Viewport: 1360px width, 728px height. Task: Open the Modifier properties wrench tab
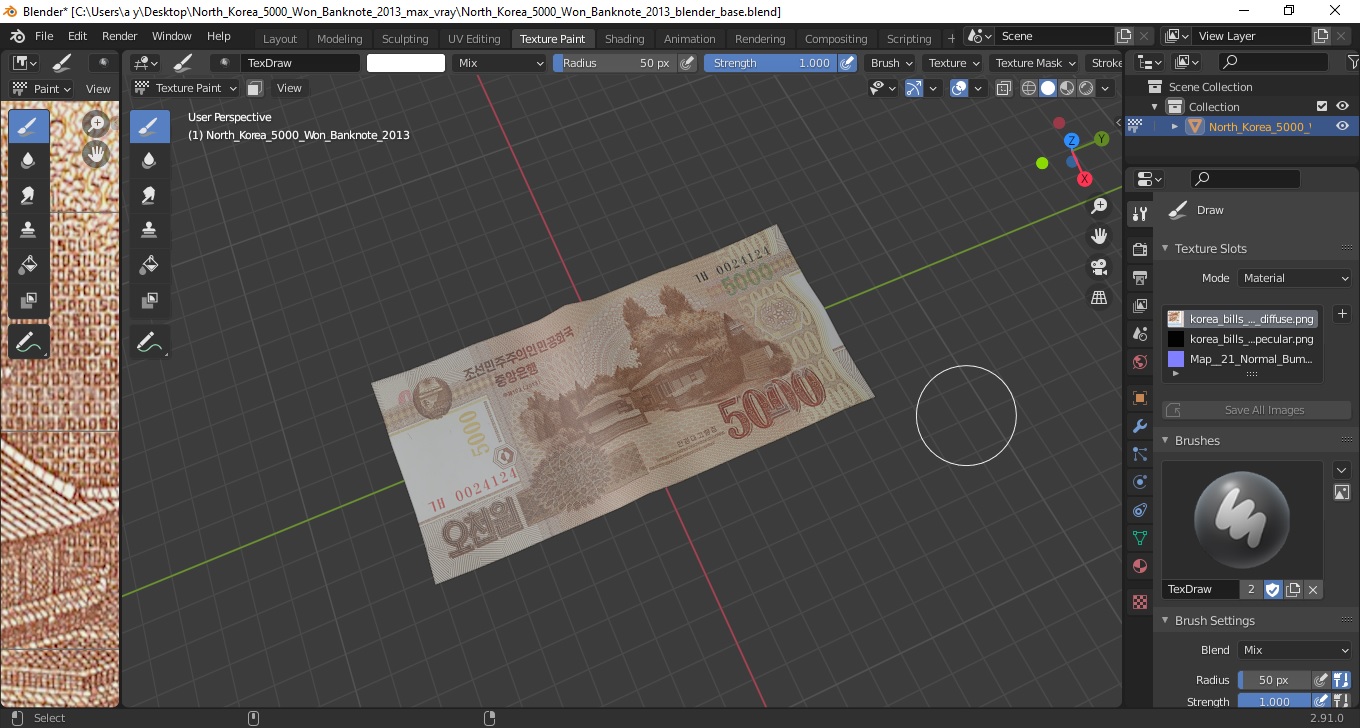1139,426
